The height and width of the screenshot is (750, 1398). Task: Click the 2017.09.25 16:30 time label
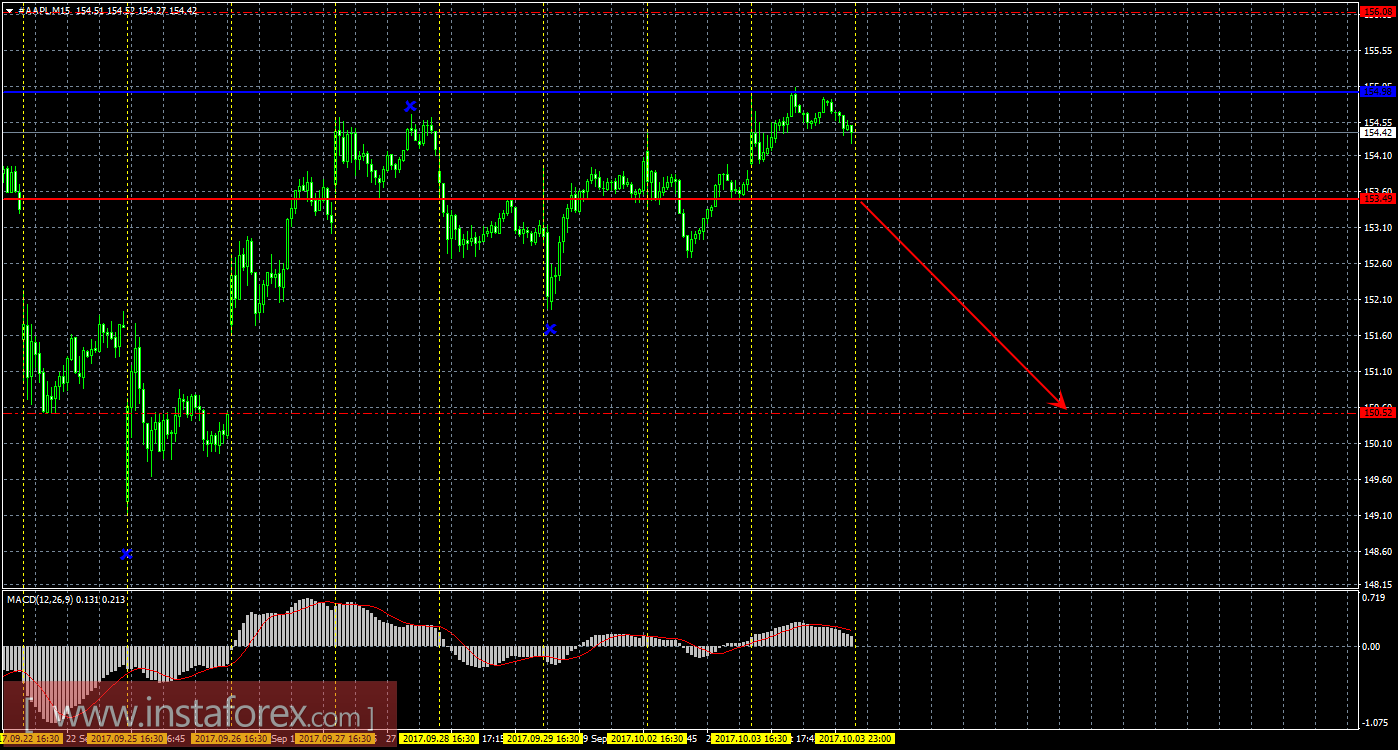coord(125,739)
